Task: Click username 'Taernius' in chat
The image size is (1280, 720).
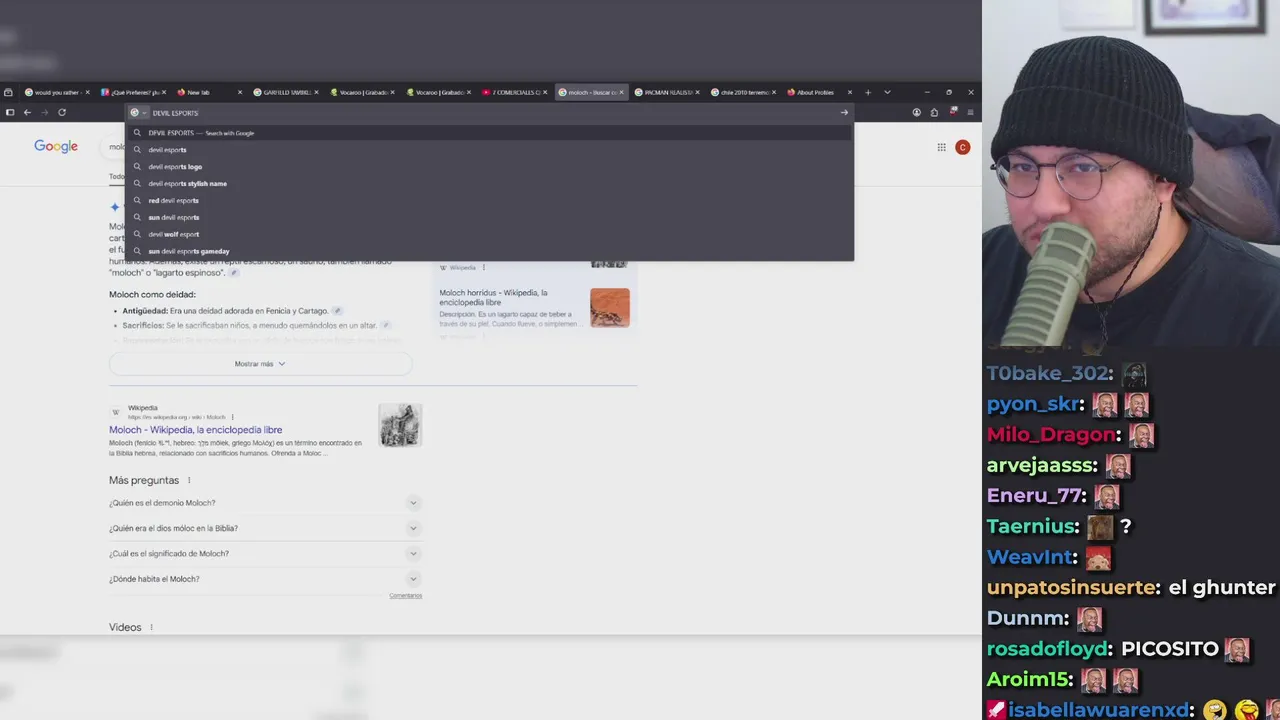Action: (1032, 526)
